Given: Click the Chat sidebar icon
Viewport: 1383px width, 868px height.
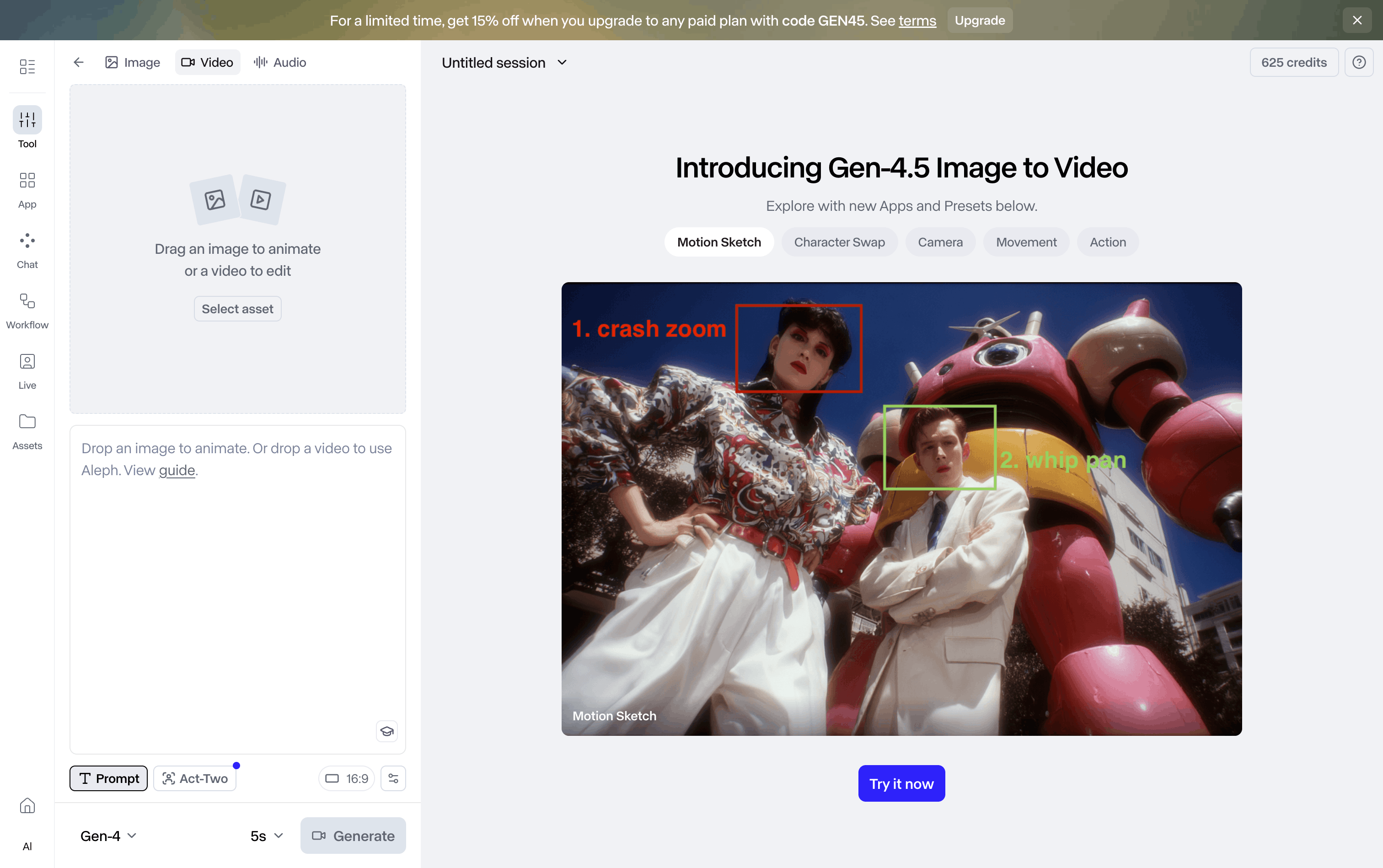Looking at the screenshot, I should click(x=27, y=241).
